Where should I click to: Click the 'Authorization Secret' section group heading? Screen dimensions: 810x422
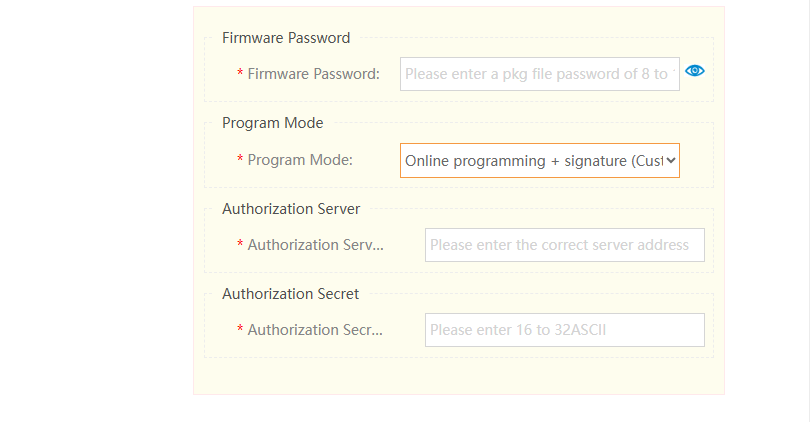(290, 294)
